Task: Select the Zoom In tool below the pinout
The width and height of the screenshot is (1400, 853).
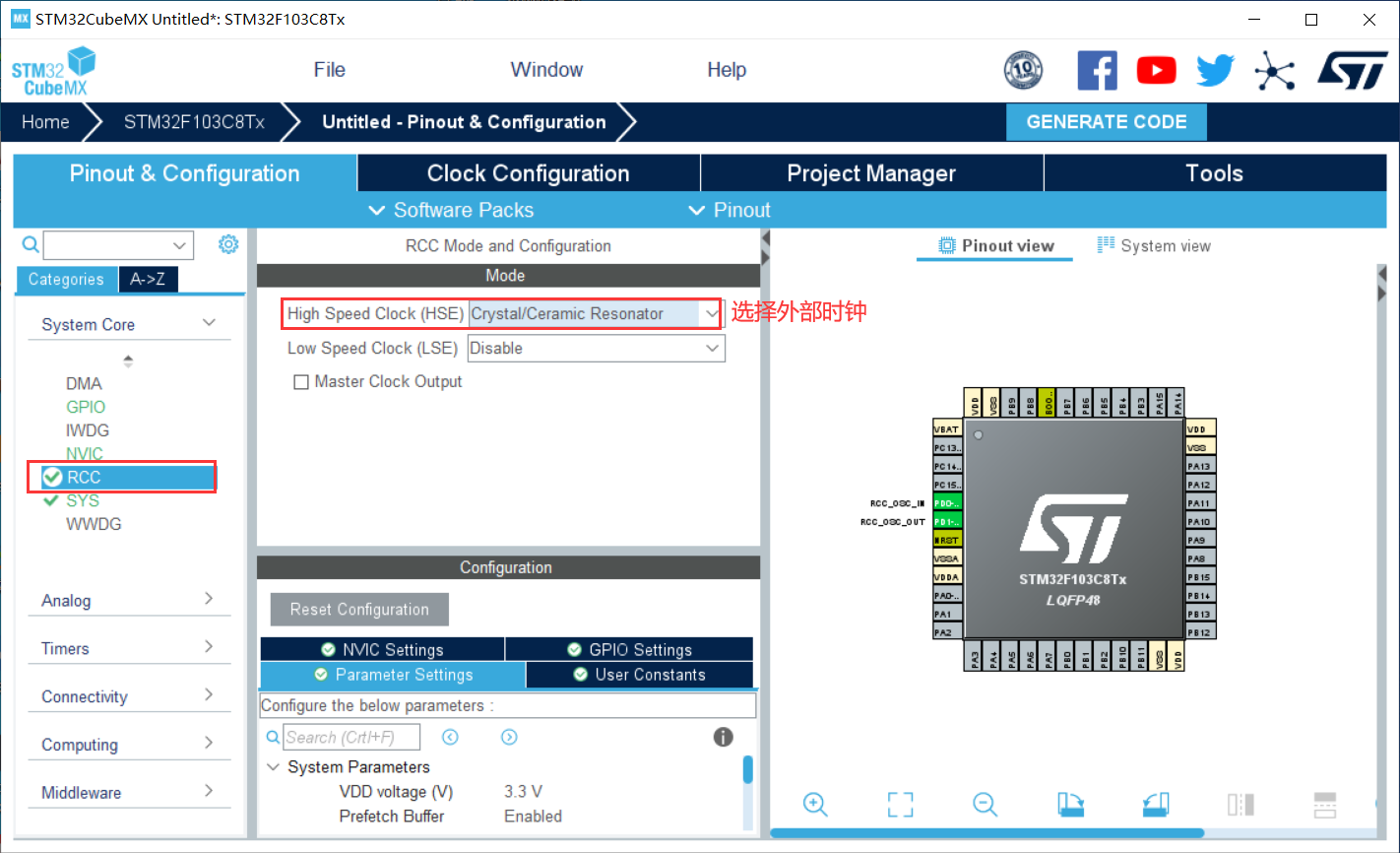Action: [815, 805]
